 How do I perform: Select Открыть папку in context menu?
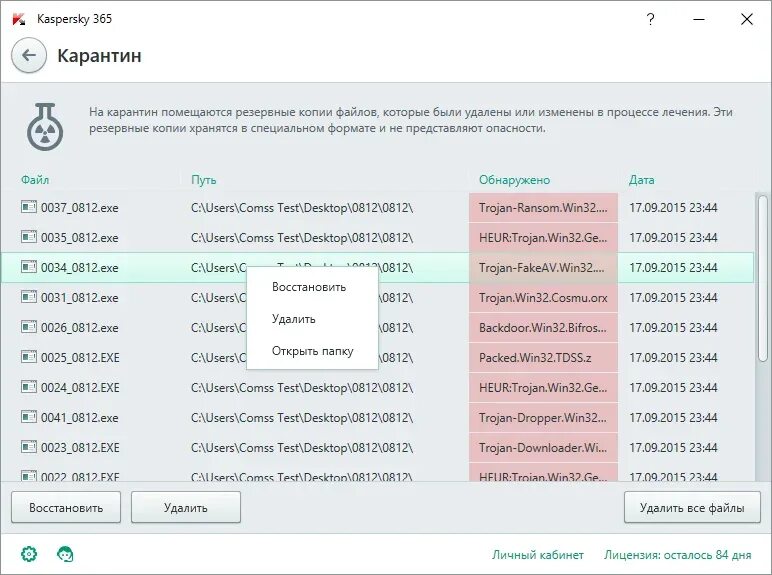coord(312,351)
